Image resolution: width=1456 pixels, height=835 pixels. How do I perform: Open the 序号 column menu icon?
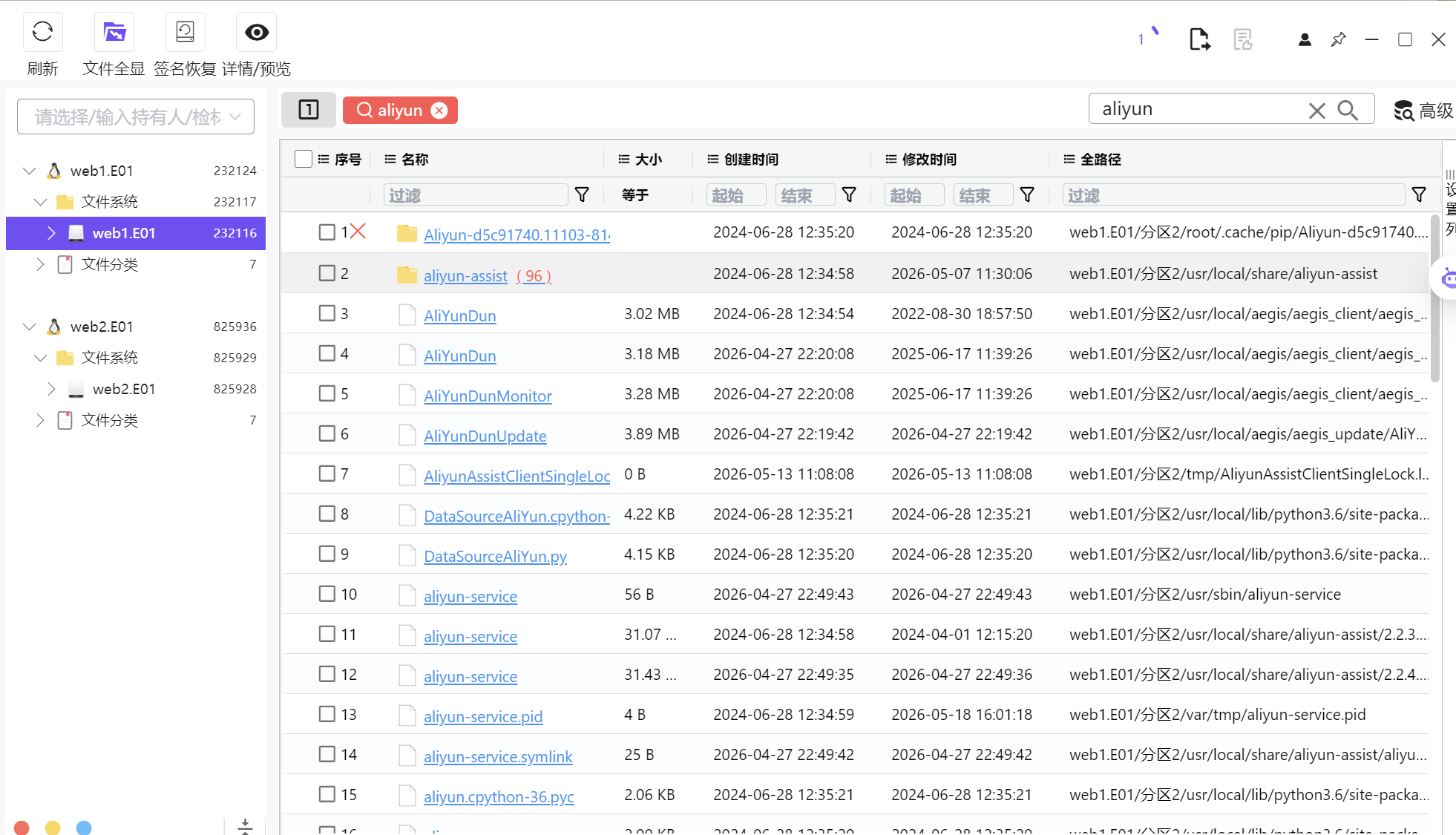(324, 159)
